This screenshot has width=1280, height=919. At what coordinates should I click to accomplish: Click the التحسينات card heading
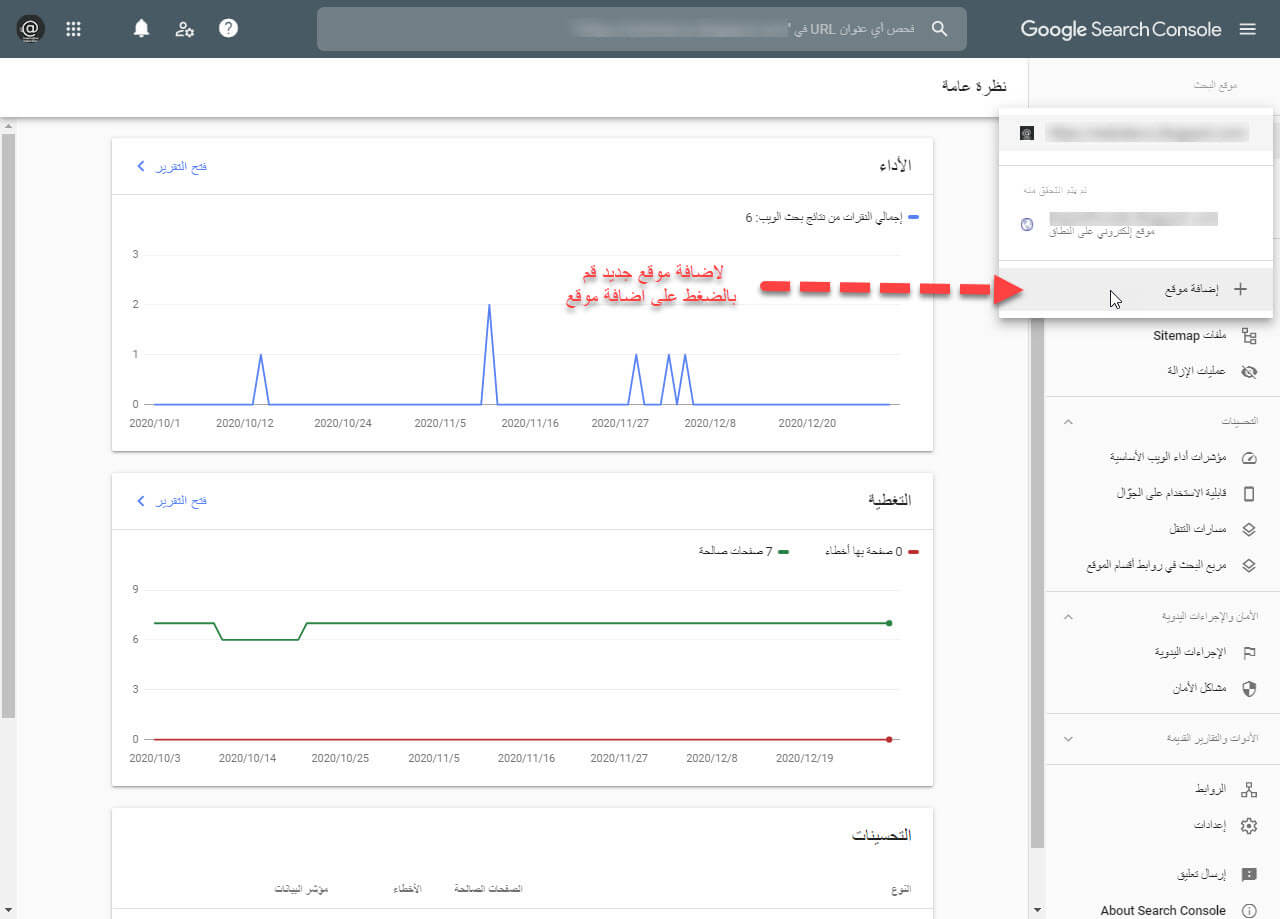tap(881, 835)
